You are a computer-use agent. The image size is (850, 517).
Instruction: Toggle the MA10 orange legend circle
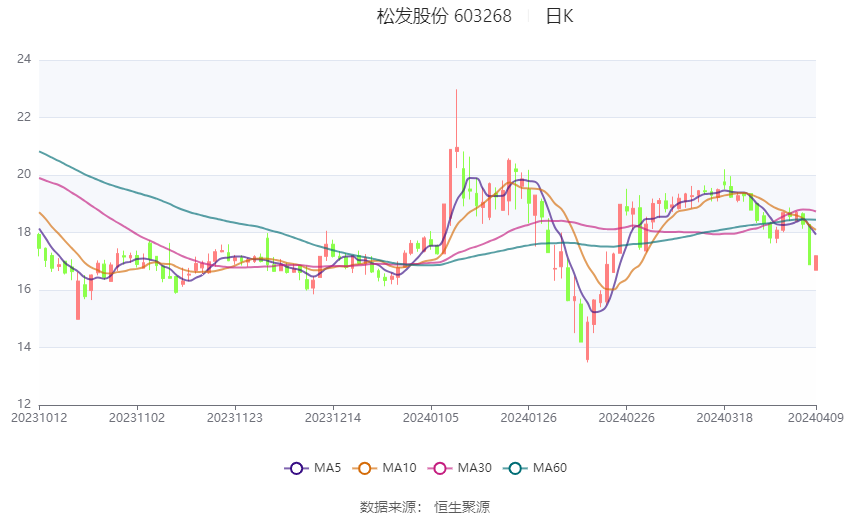[x=365, y=468]
